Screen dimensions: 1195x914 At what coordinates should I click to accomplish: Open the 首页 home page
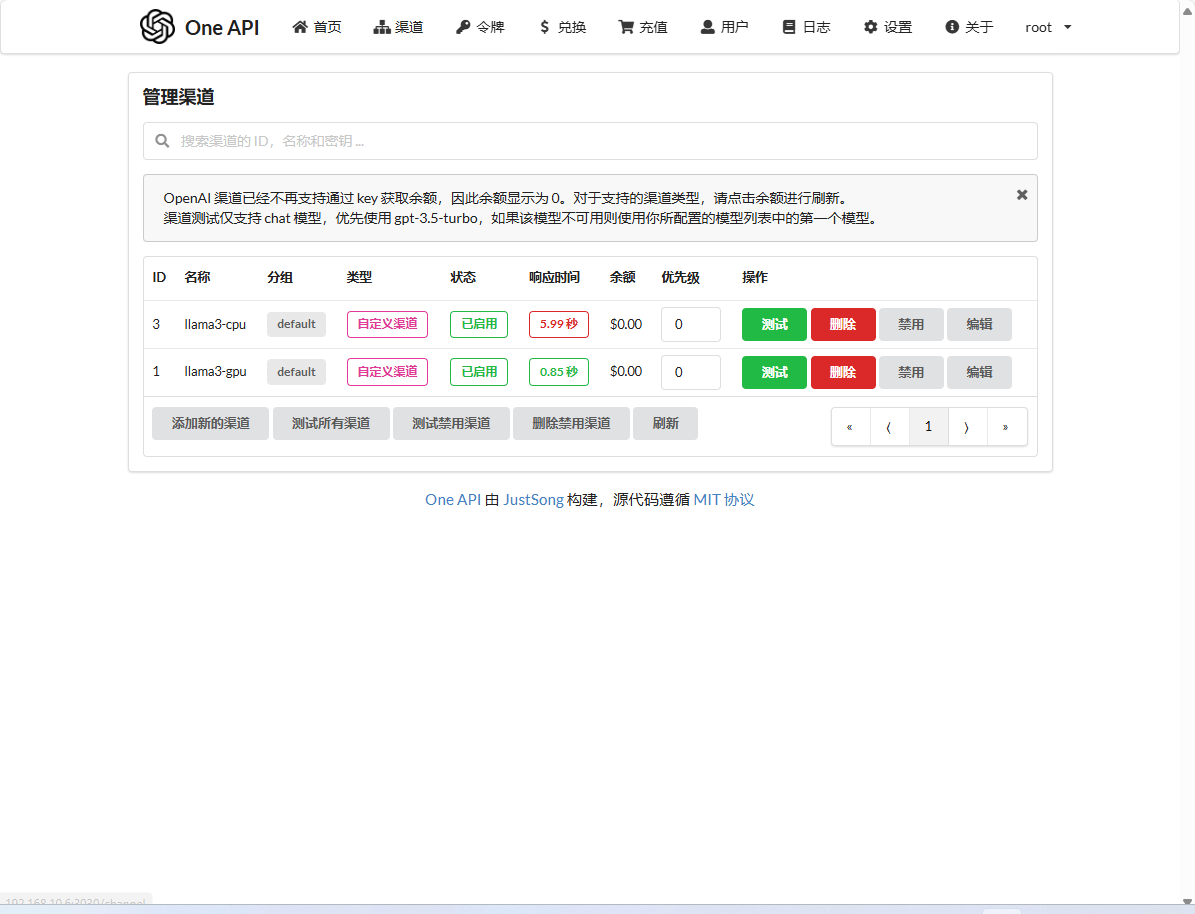316,27
